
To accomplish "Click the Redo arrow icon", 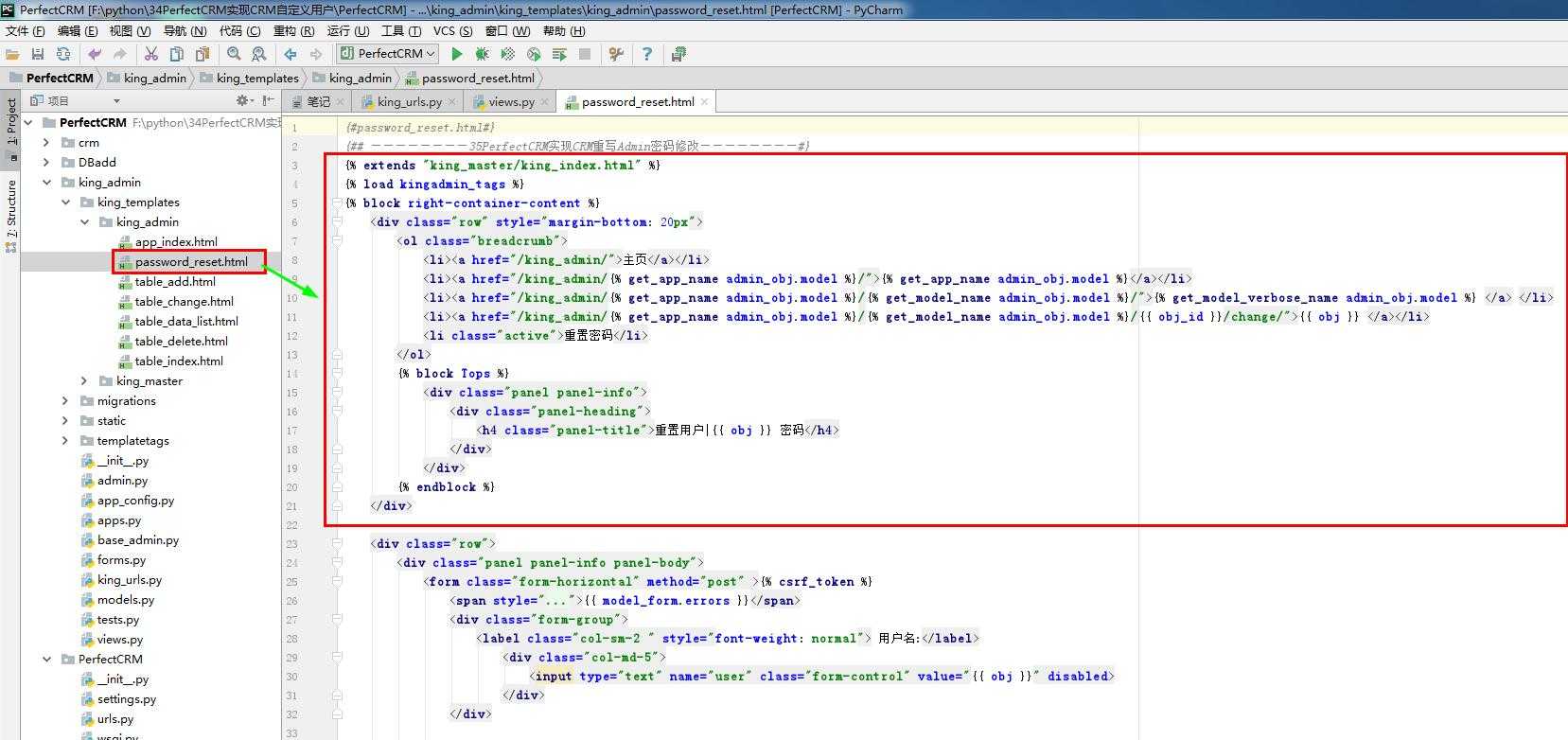I will tap(120, 54).
